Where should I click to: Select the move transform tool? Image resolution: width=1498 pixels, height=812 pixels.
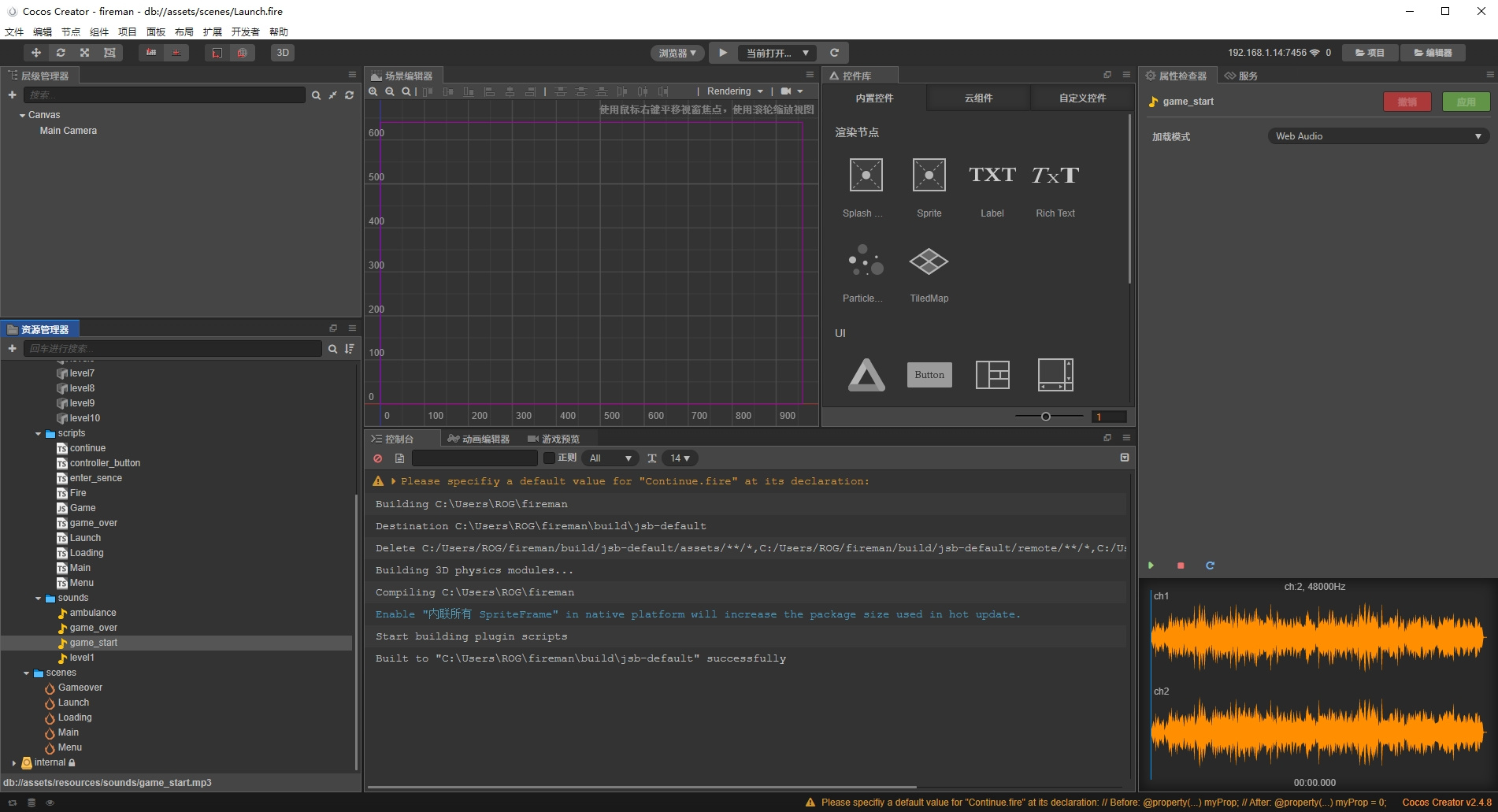tap(36, 53)
